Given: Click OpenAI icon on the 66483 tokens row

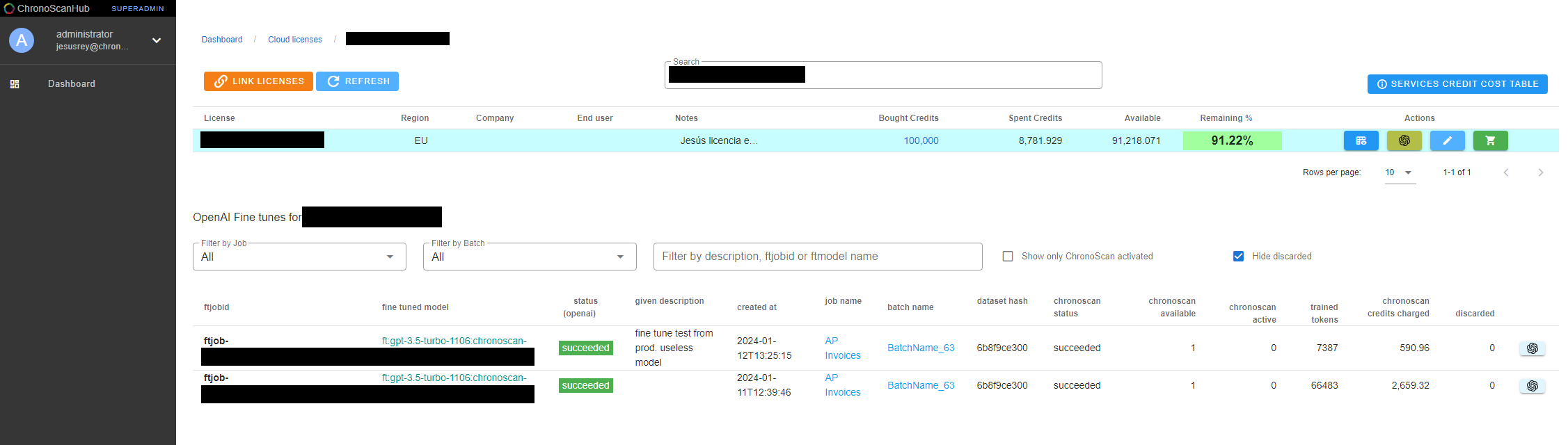Looking at the screenshot, I should coord(1532,386).
